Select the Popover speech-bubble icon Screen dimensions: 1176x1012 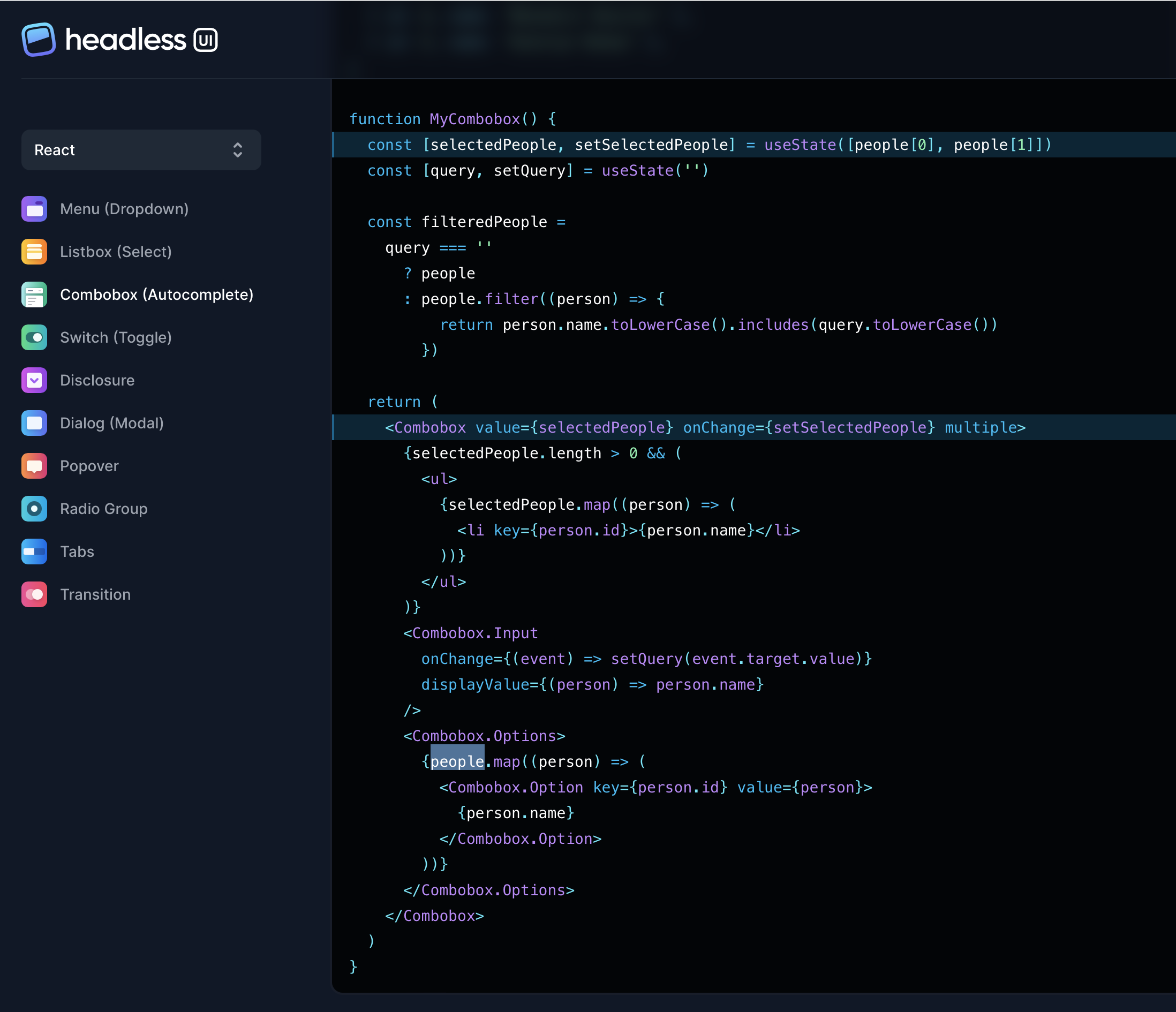point(34,465)
